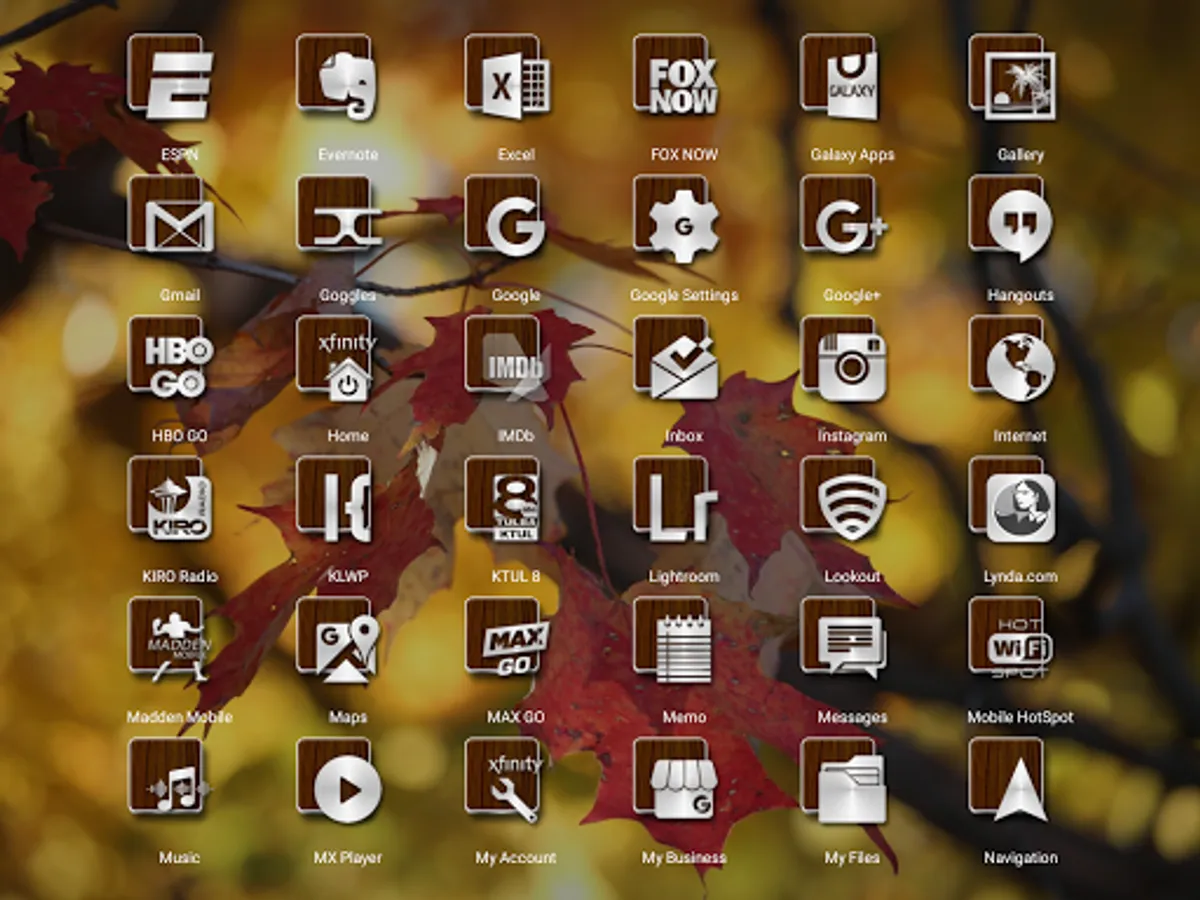Viewport: 1200px width, 900px height.
Task: Open the ESPN app icon
Action: click(x=170, y=78)
